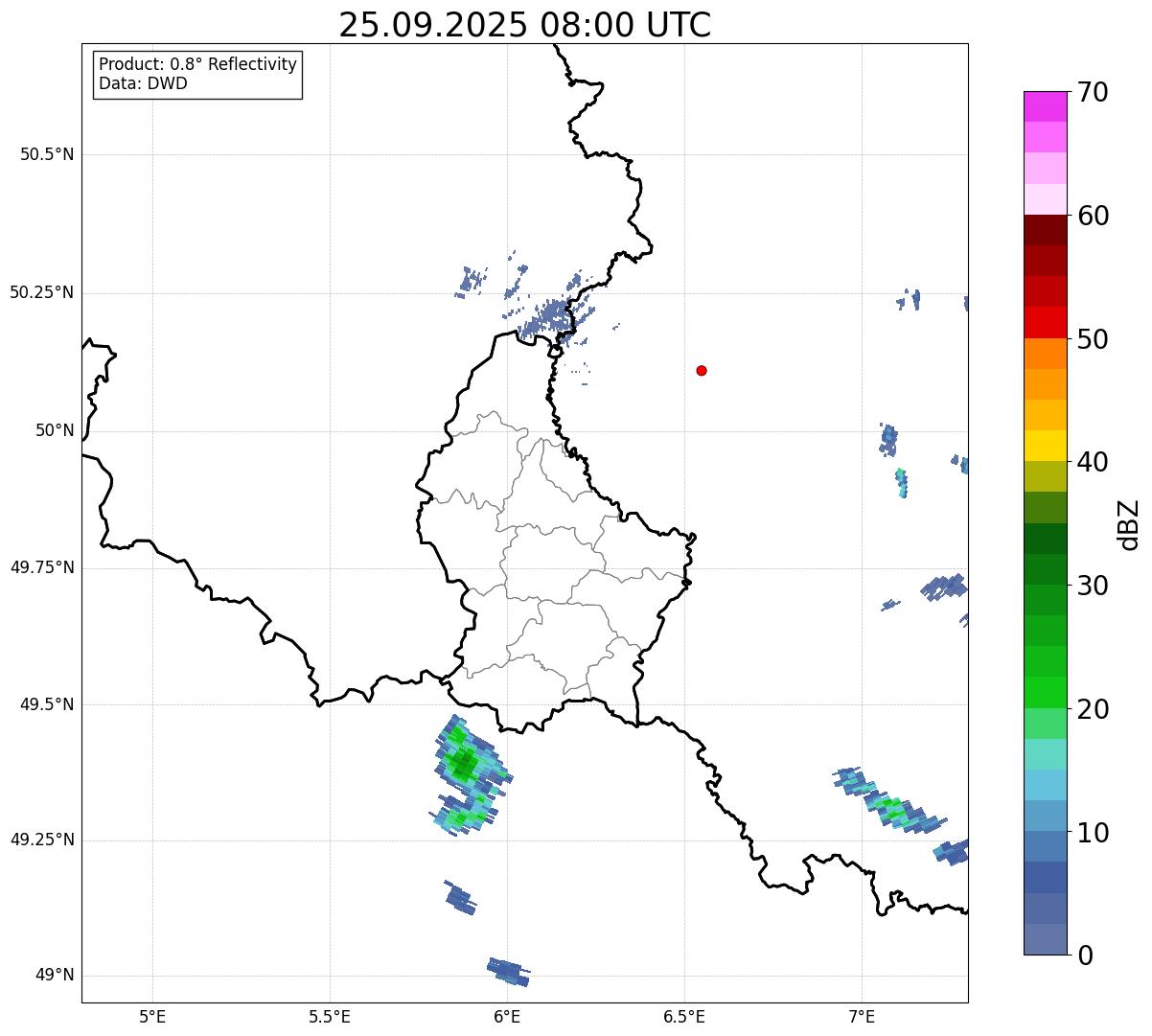1152x1036 pixels.
Task: Click the radar echo band near 7°E, 49.3°N
Action: 890,798
